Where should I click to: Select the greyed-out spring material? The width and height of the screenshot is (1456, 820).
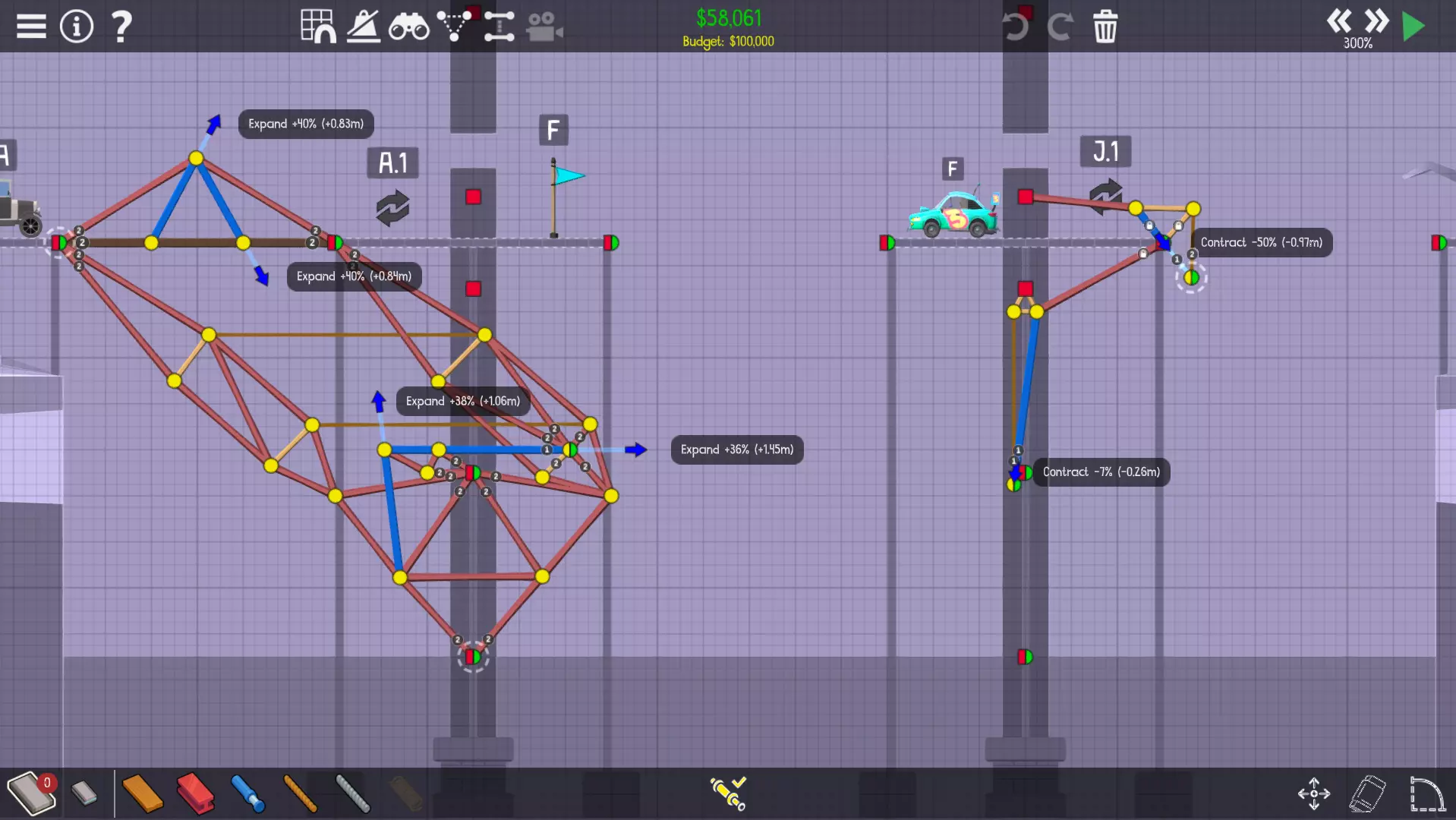click(x=405, y=793)
